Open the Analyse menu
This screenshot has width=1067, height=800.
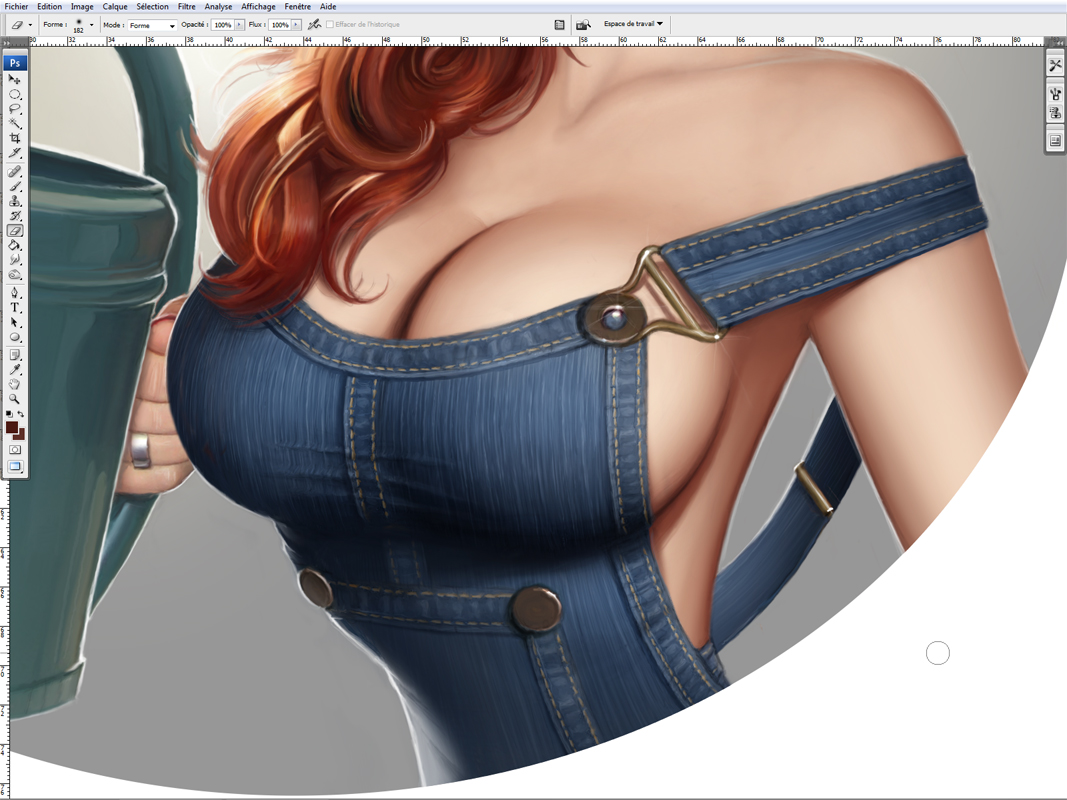point(218,6)
